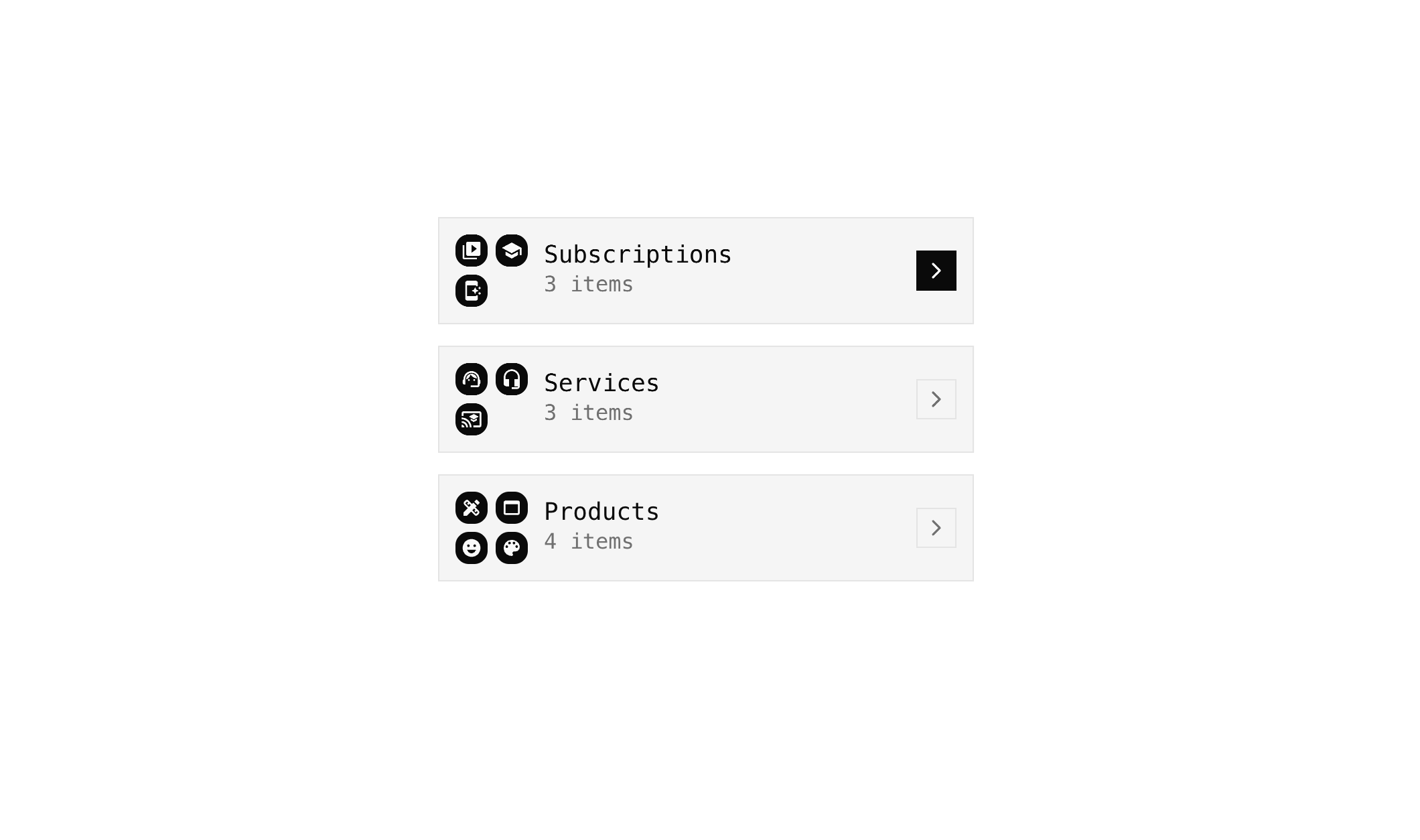Screen dimensions: 1420x840
Task: Open the Subscriptions title link
Action: coord(638,255)
